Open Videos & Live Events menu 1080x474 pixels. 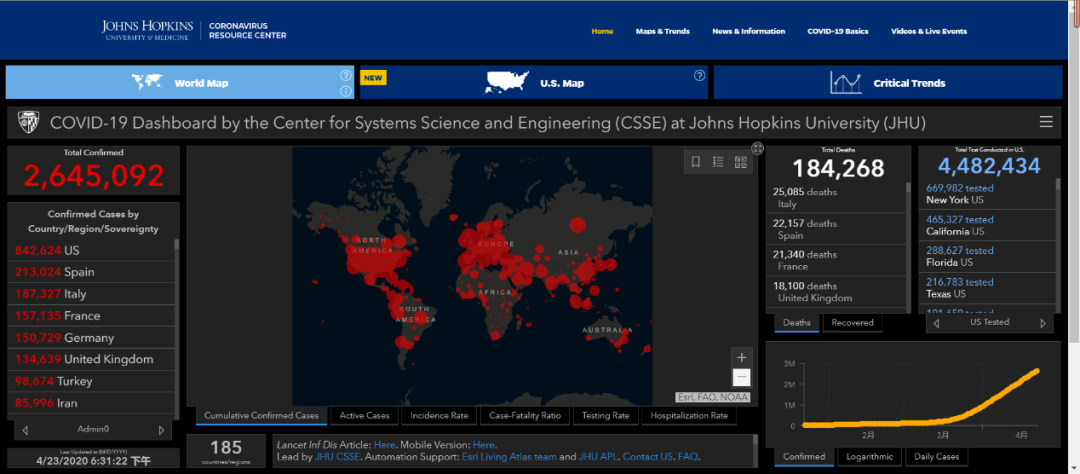point(928,31)
